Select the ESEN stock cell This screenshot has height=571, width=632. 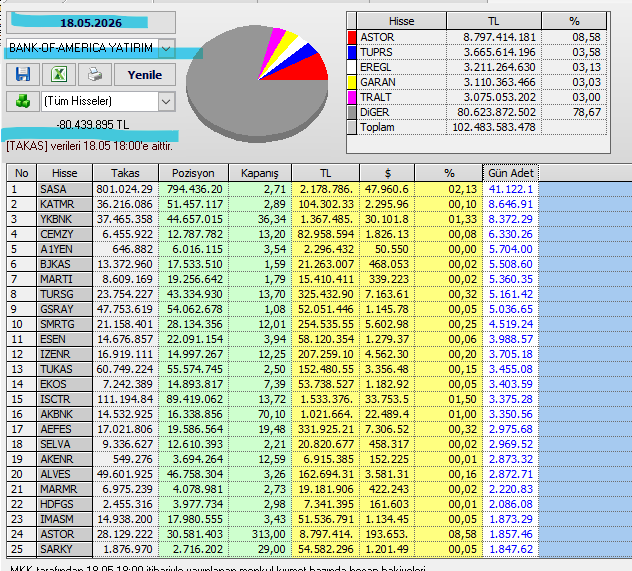[64, 339]
